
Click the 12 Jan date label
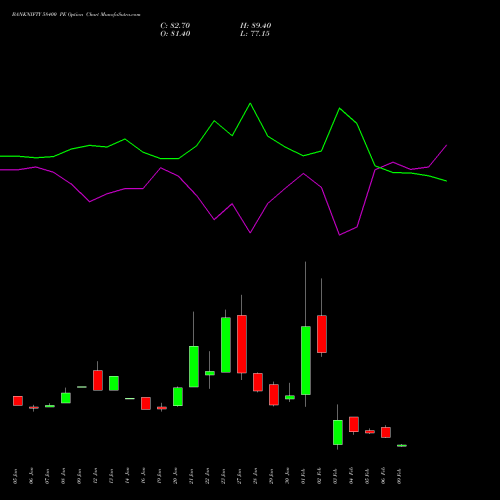pos(95,476)
